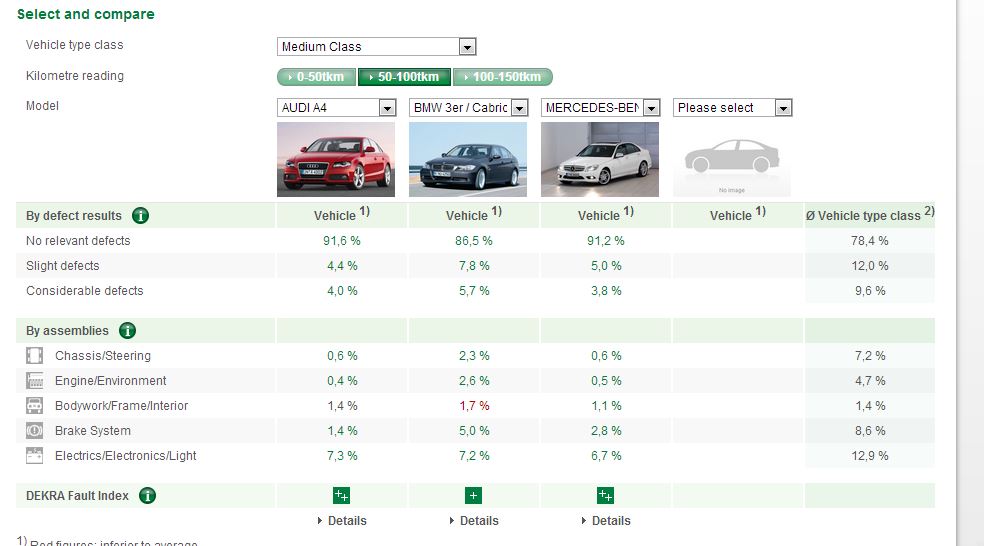Open the Vehicle type class dropdown
The image size is (984, 546).
pyautogui.click(x=377, y=46)
